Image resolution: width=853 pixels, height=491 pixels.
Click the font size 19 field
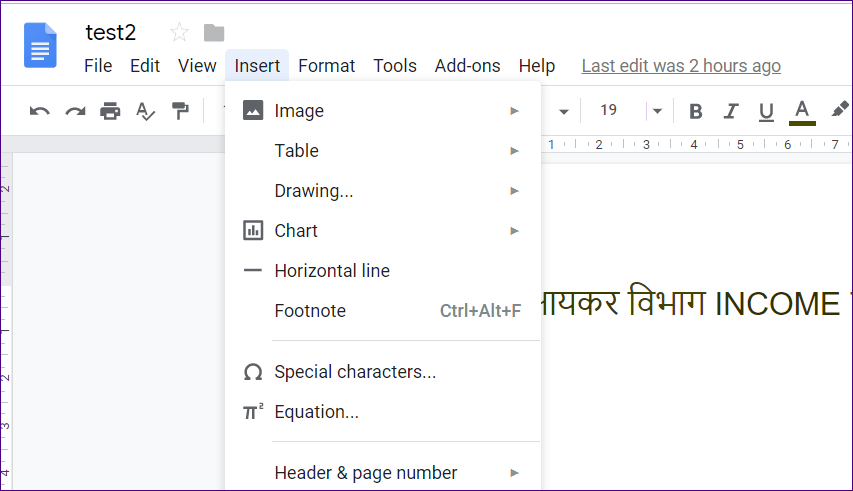coord(609,110)
